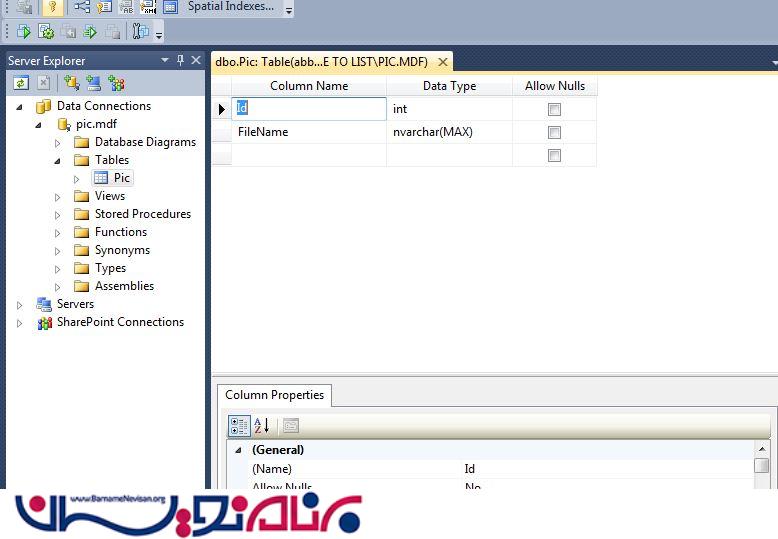The height and width of the screenshot is (539, 778).
Task: Click the document with green gear icon
Action: point(46,32)
